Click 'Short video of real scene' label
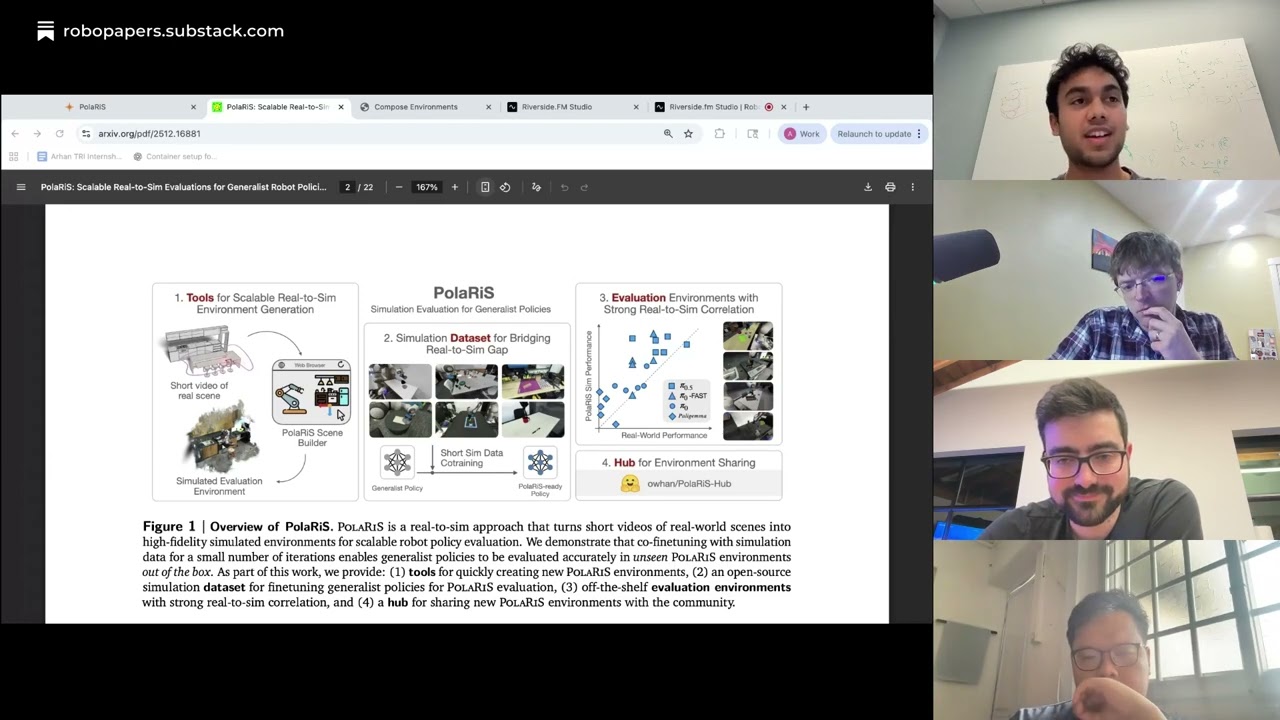 [x=199, y=390]
